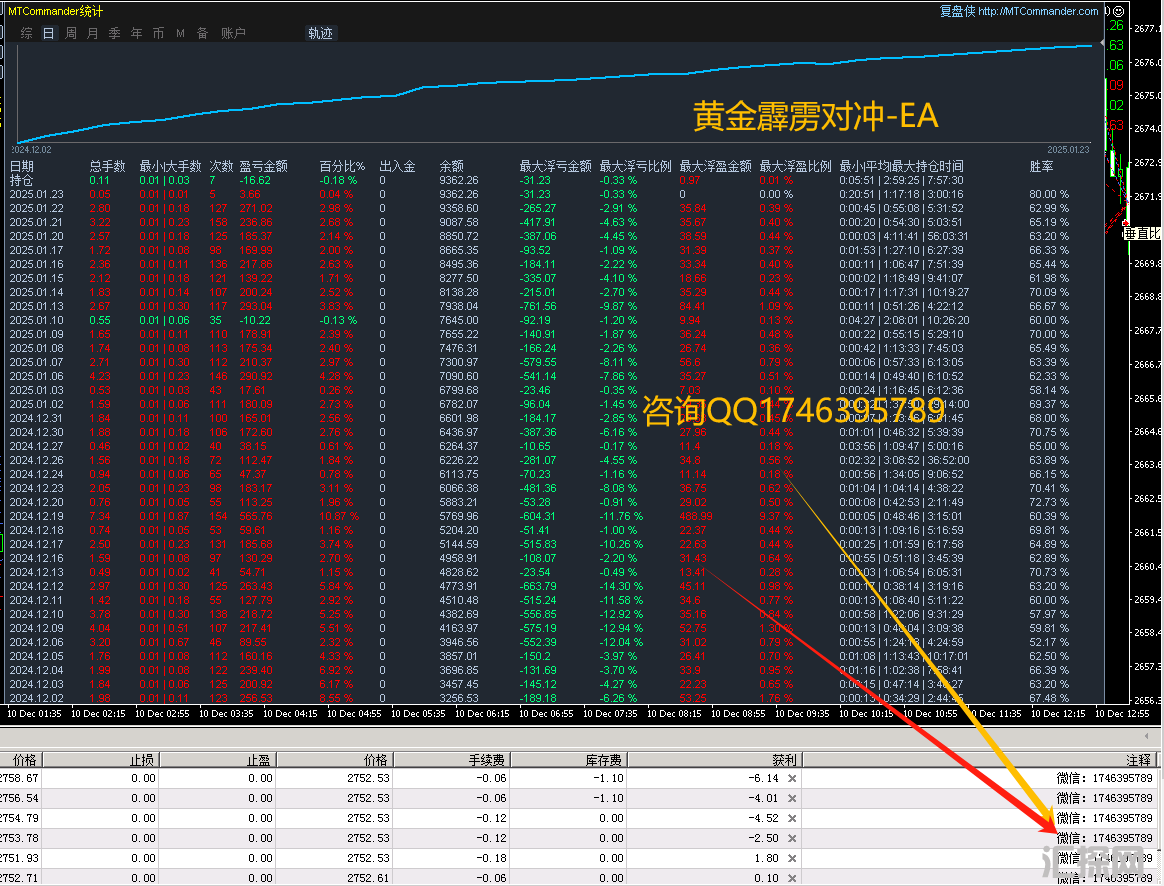The width and height of the screenshot is (1164, 886).
Task: Select the 账户 account tab
Action: pos(233,33)
